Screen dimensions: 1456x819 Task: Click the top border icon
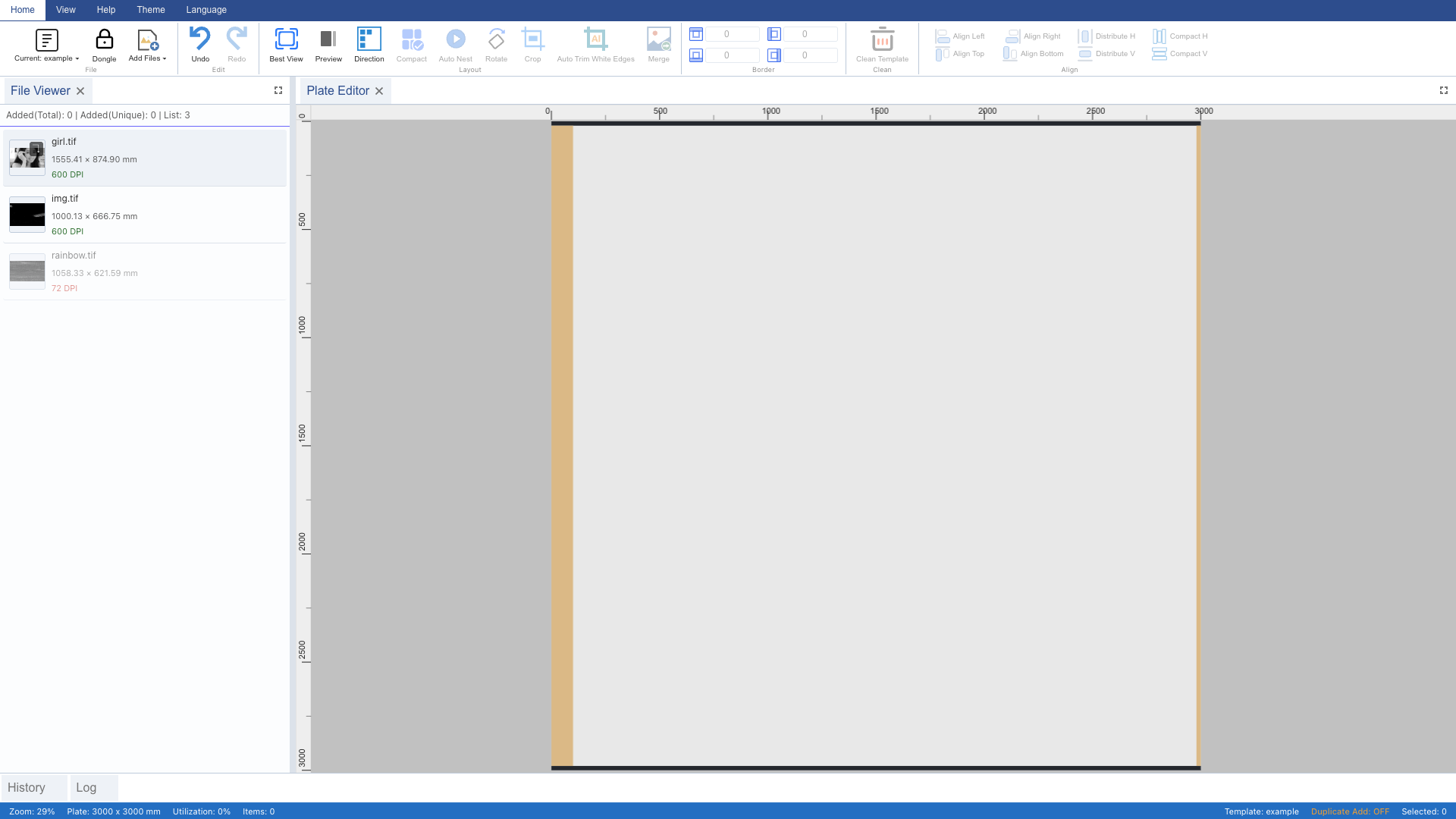696,34
